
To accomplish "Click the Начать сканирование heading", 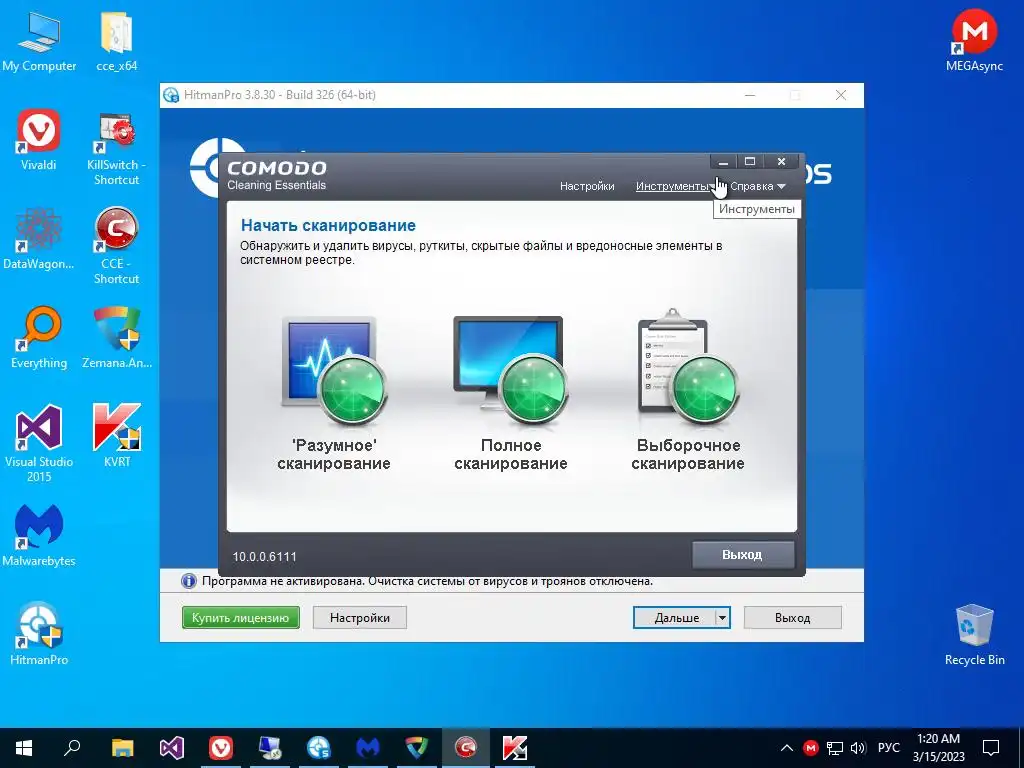I will click(x=328, y=225).
